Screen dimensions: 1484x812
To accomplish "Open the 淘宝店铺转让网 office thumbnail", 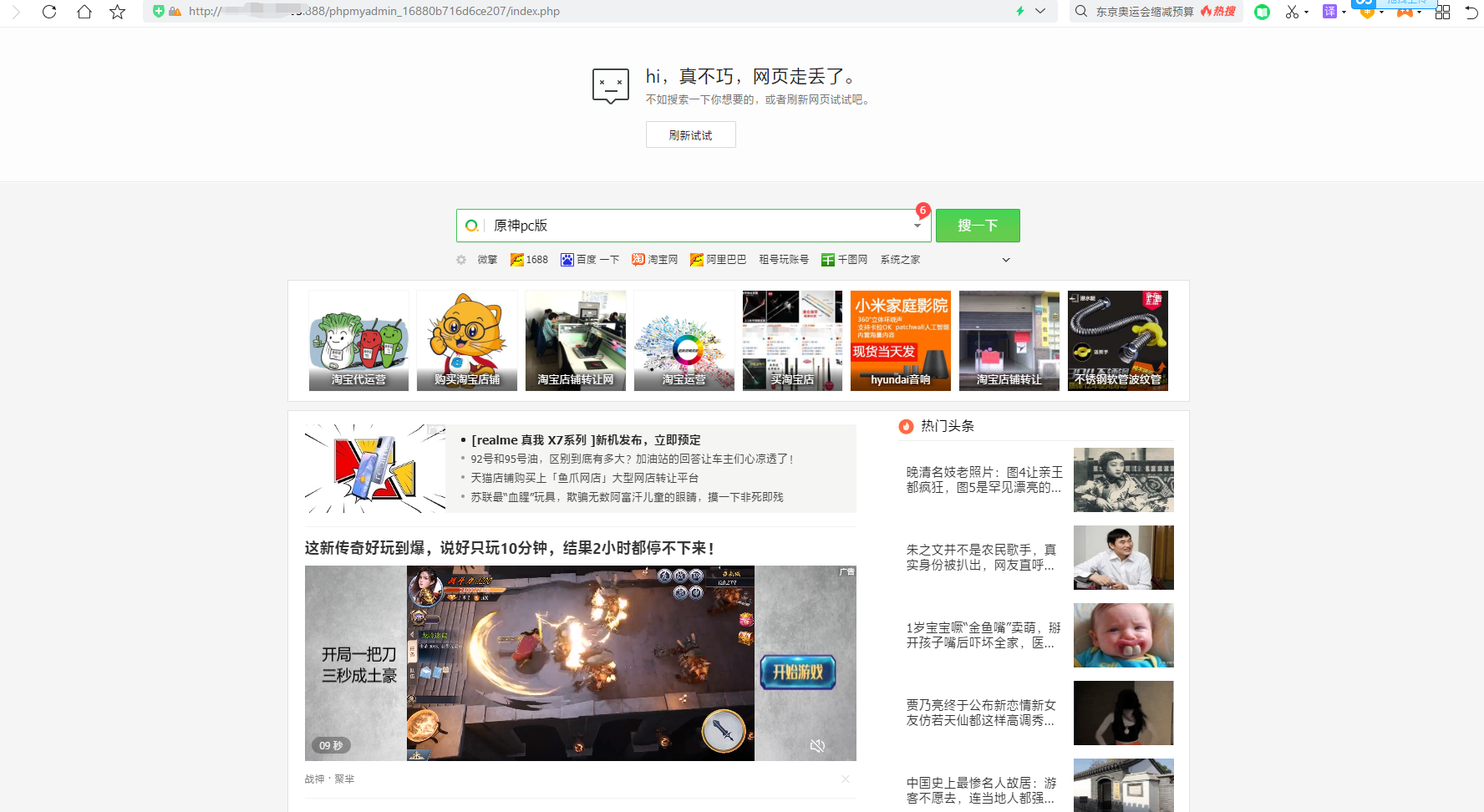I will pyautogui.click(x=576, y=341).
